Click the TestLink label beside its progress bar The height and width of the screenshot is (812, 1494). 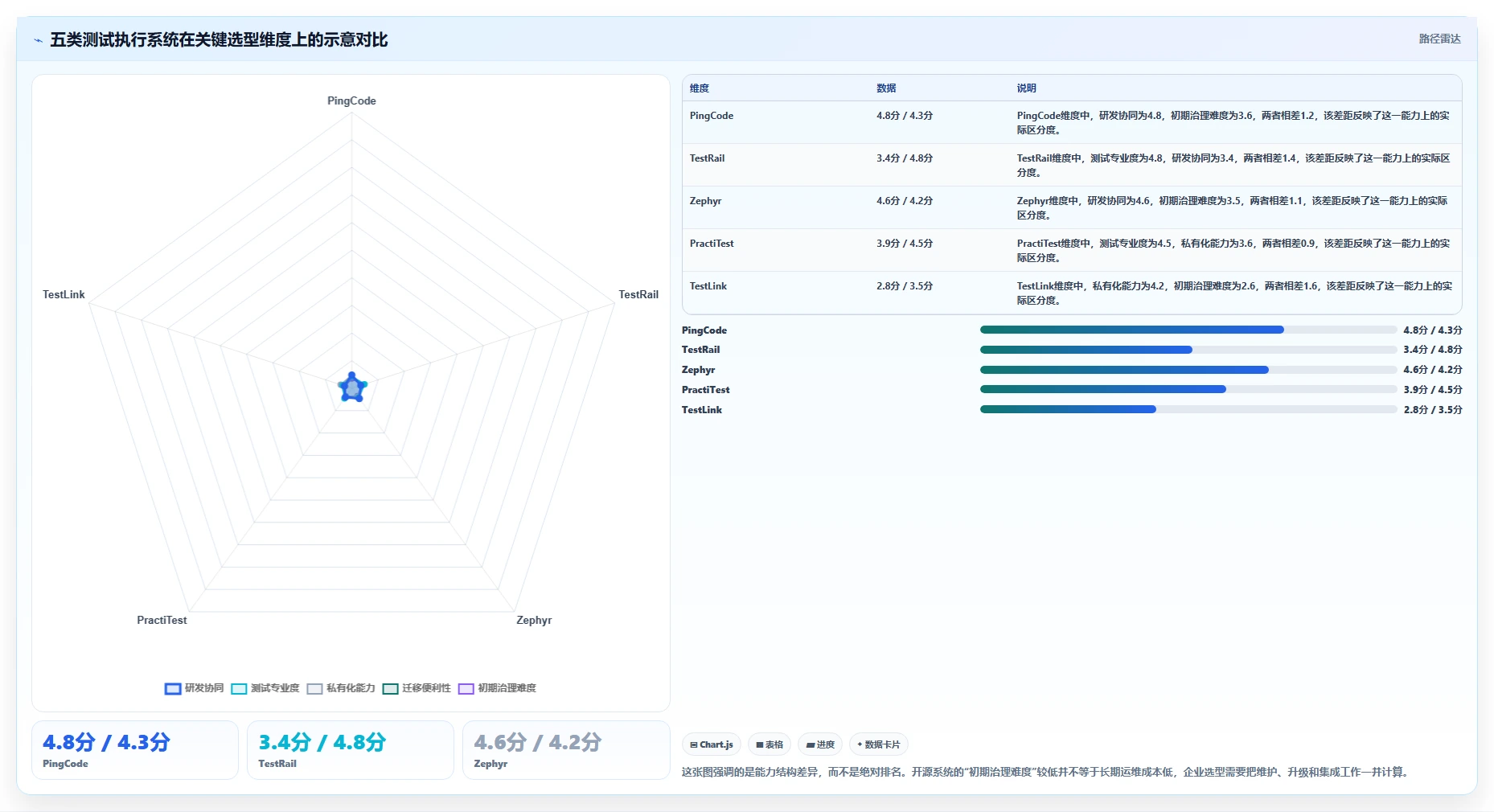tap(702, 410)
